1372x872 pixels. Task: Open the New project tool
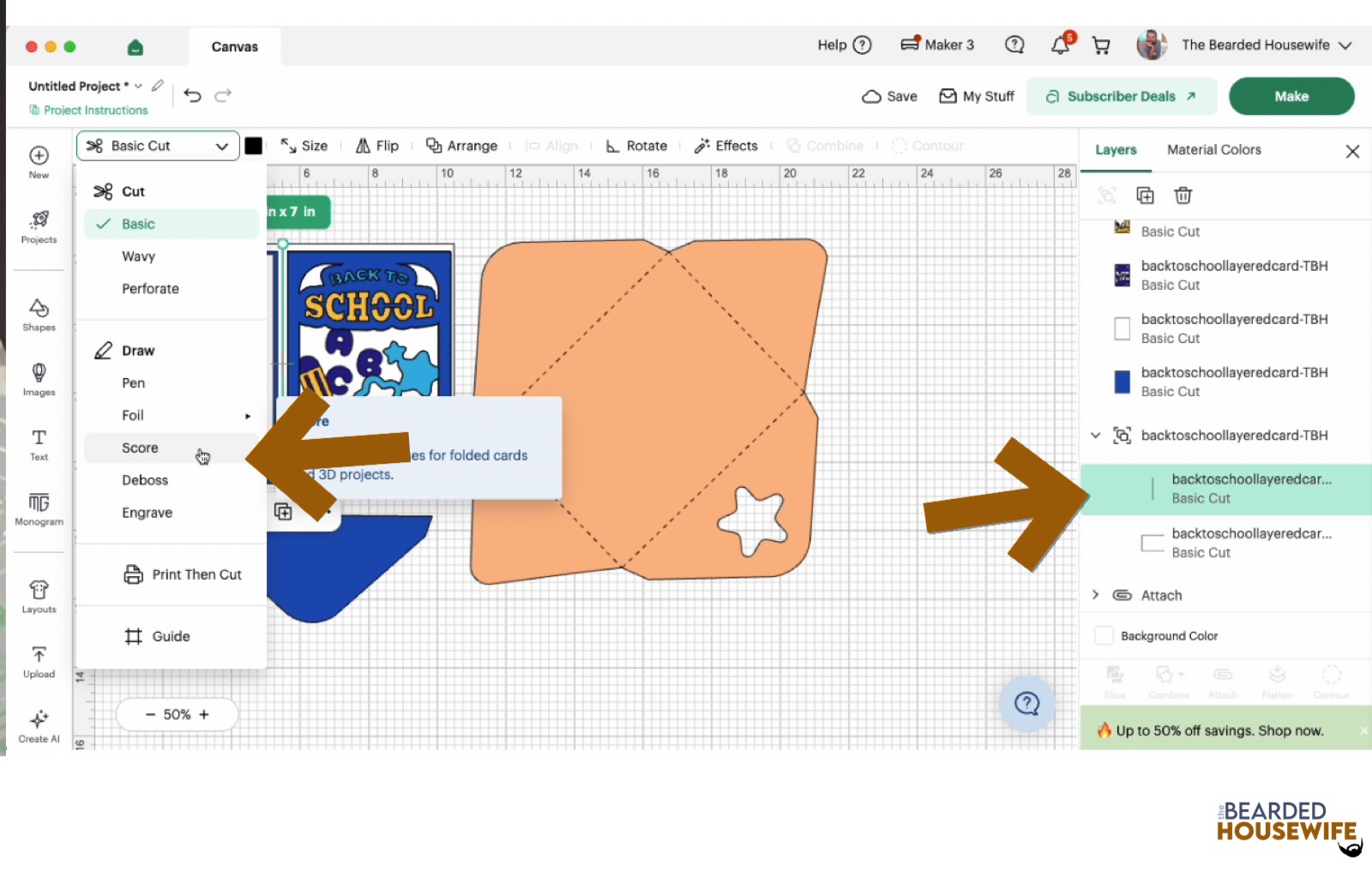coord(39,161)
